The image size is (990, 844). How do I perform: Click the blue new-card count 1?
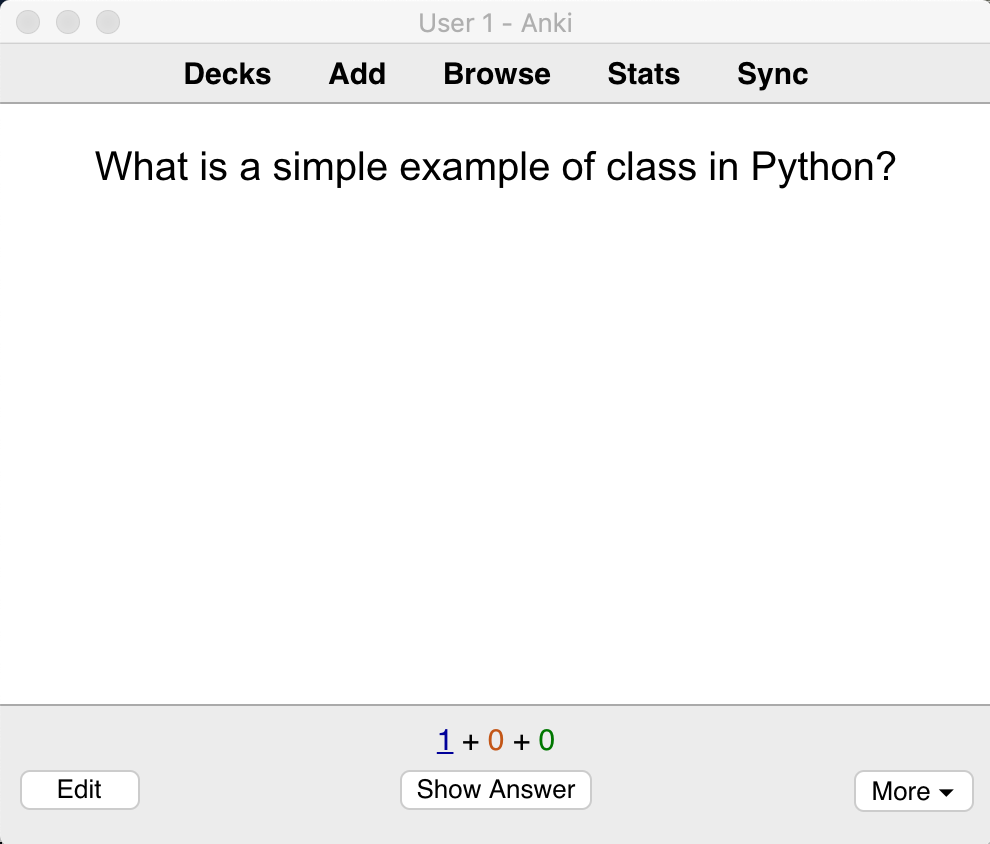pyautogui.click(x=445, y=740)
